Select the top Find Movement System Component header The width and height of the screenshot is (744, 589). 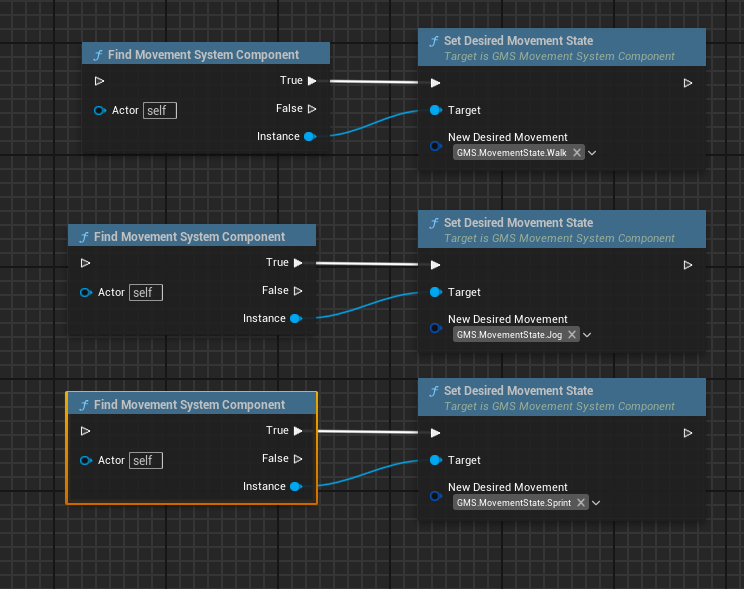(x=206, y=54)
